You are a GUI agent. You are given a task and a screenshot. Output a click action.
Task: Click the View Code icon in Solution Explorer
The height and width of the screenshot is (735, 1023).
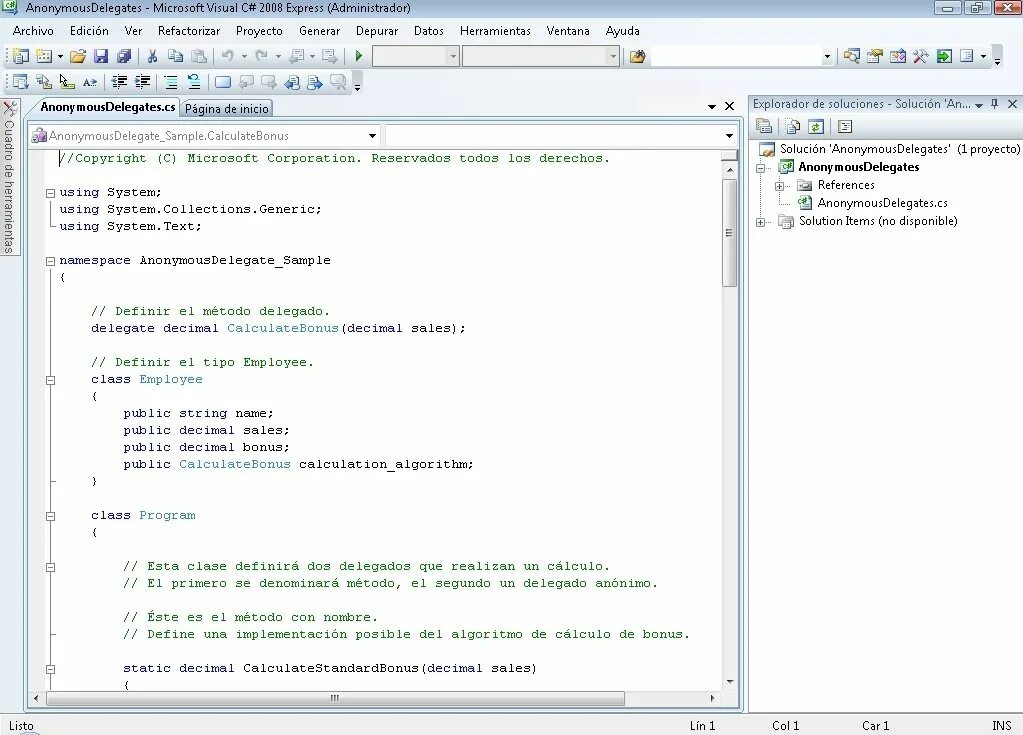tap(845, 127)
